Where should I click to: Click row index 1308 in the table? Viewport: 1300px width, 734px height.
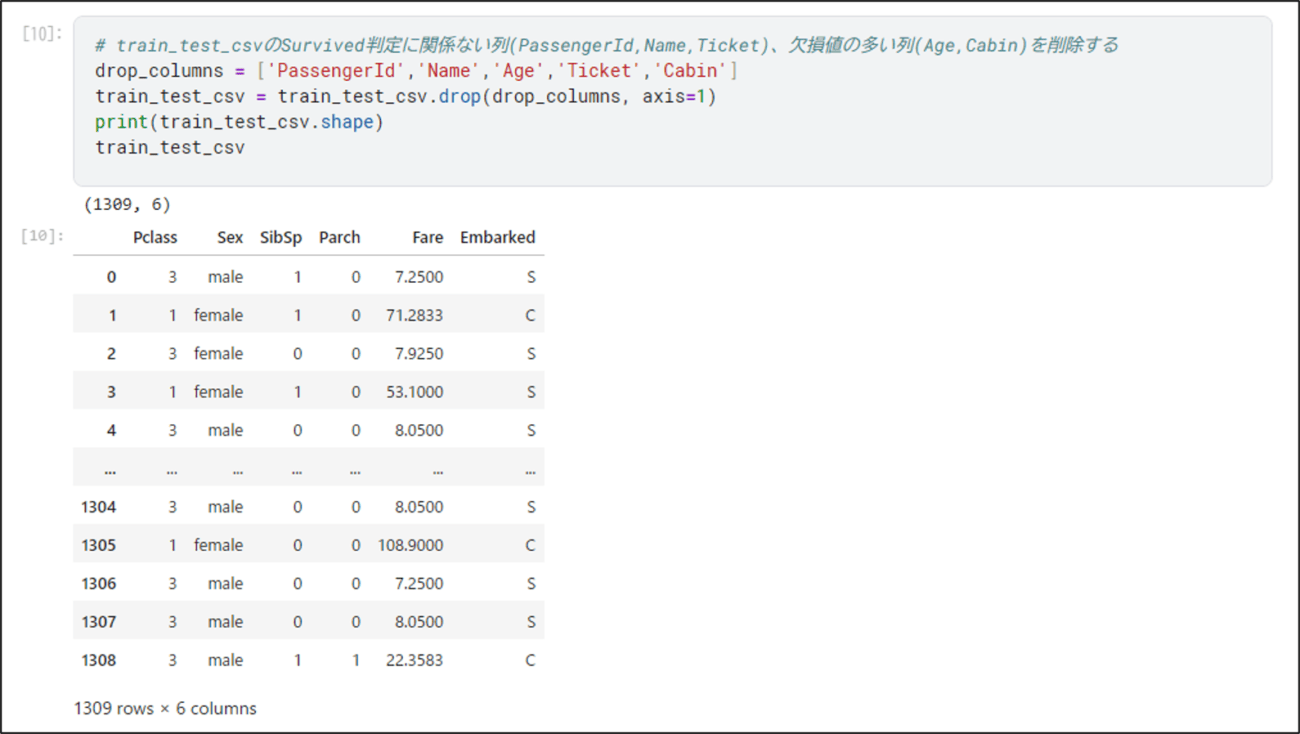pos(99,660)
